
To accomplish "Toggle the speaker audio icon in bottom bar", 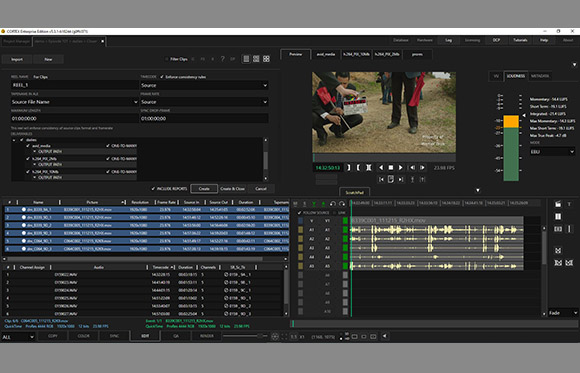I will point(385,336).
